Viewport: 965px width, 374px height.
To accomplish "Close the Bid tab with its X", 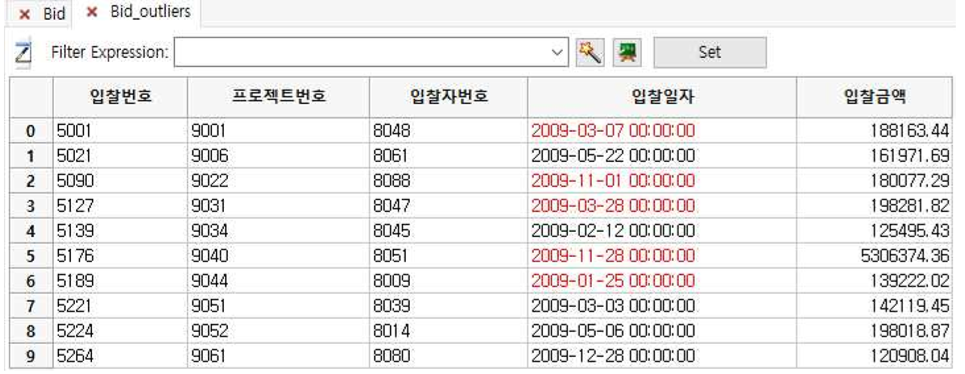I will (25, 14).
